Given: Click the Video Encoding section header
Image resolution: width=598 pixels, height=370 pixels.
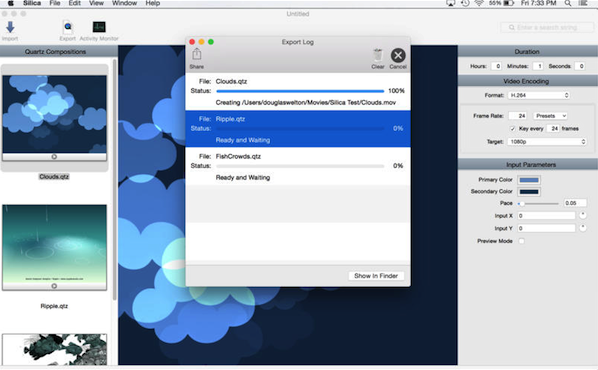Looking at the screenshot, I should coord(528,81).
